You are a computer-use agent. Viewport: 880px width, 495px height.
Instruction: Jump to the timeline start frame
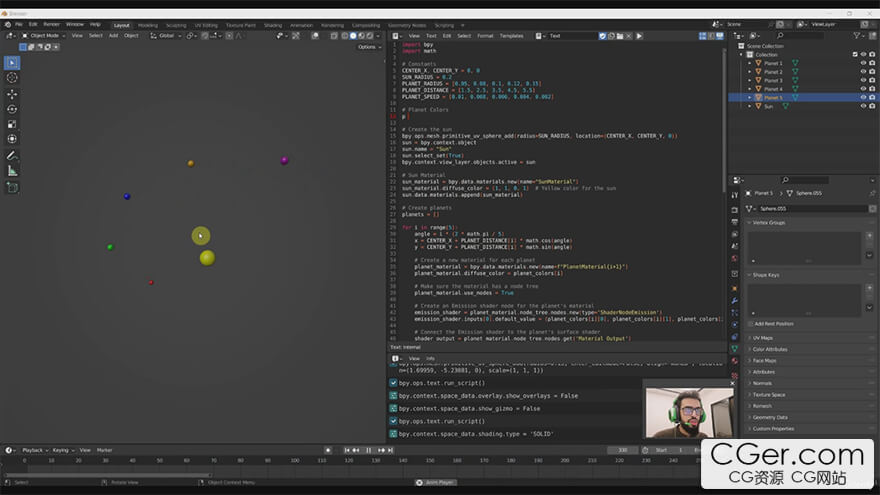click(347, 450)
